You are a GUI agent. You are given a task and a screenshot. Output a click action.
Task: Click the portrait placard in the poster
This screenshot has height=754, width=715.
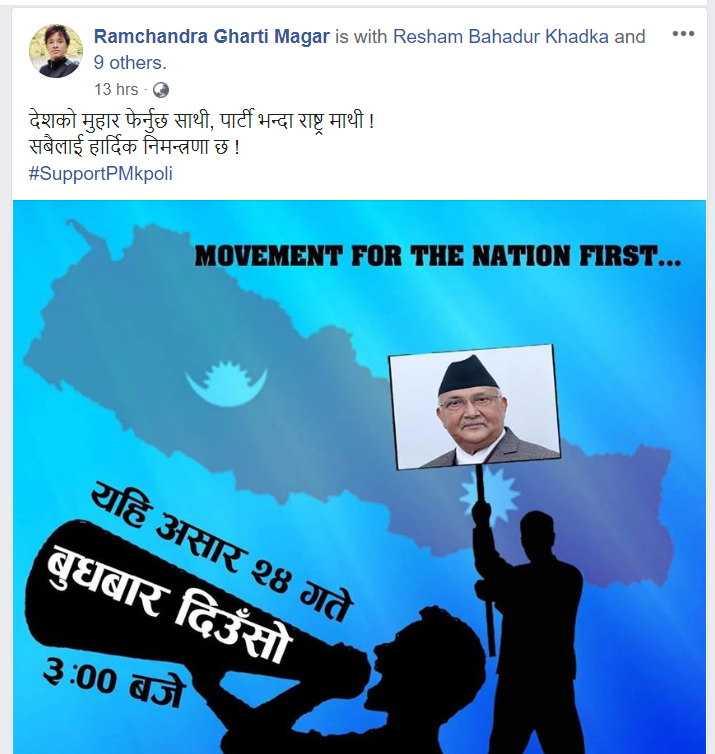475,407
